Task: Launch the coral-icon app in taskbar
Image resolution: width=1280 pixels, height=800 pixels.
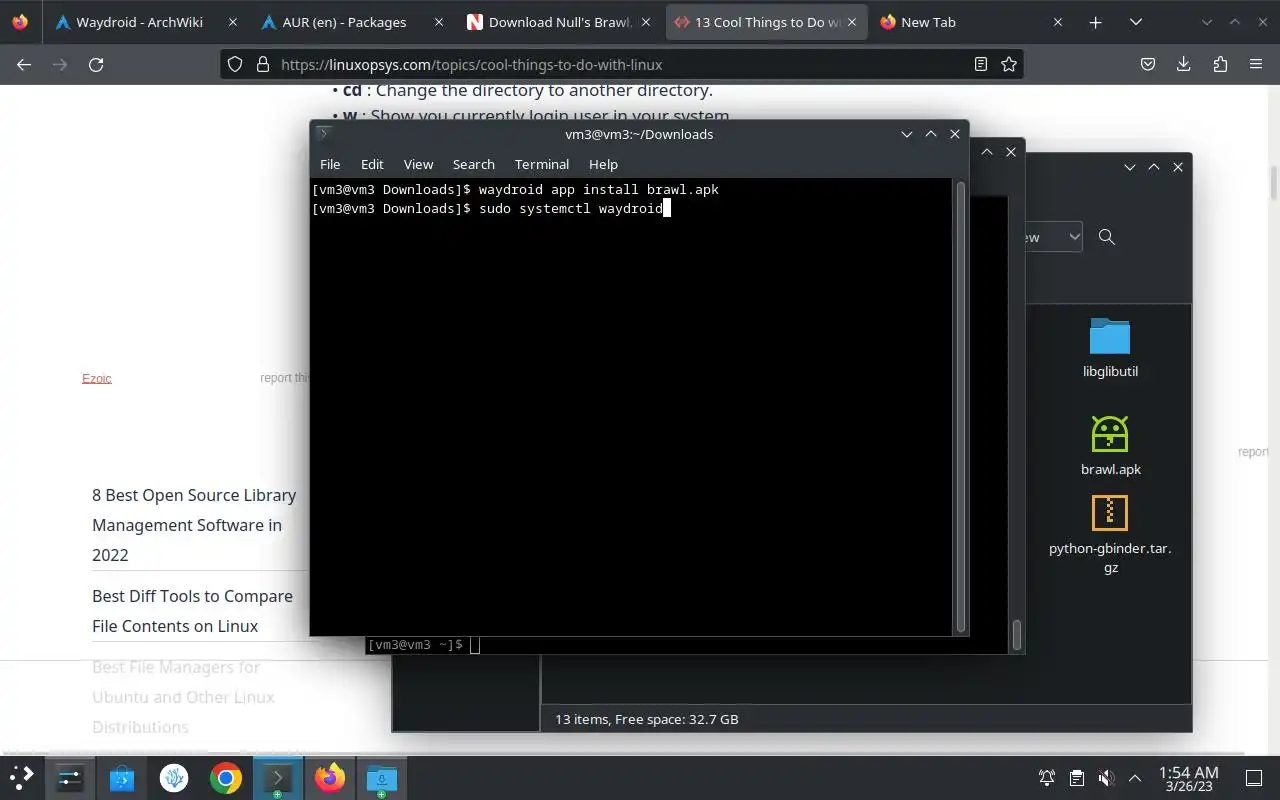Action: (x=174, y=778)
